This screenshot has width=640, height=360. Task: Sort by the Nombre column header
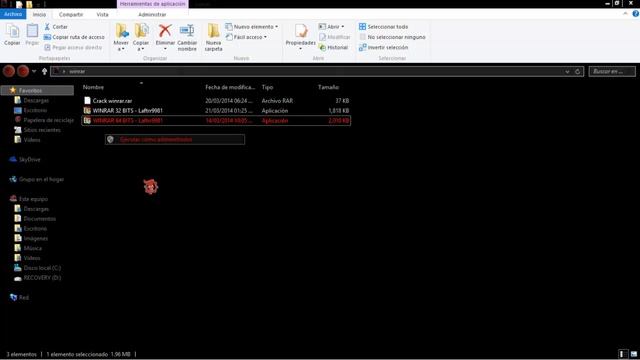click(x=93, y=87)
